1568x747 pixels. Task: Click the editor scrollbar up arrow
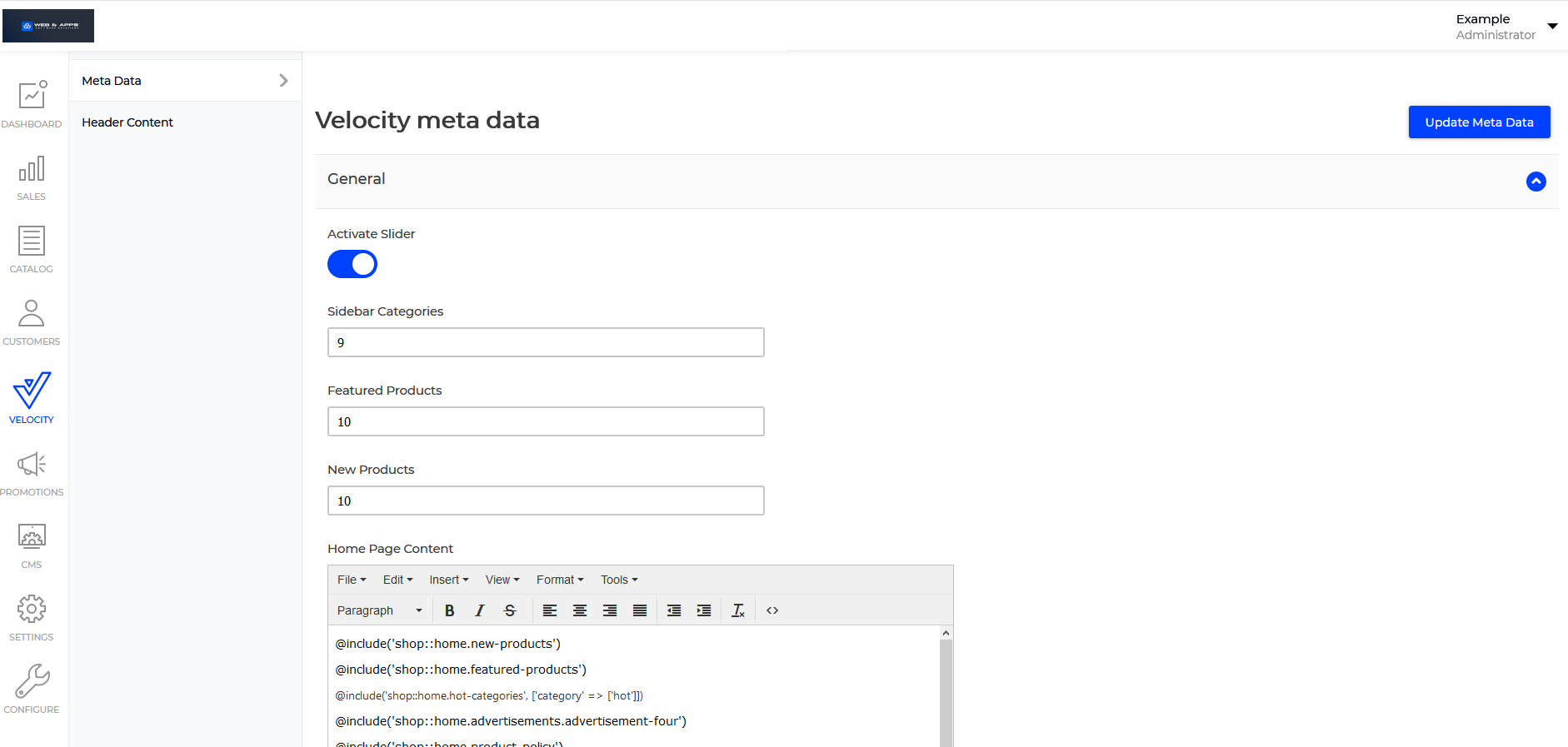coord(946,633)
